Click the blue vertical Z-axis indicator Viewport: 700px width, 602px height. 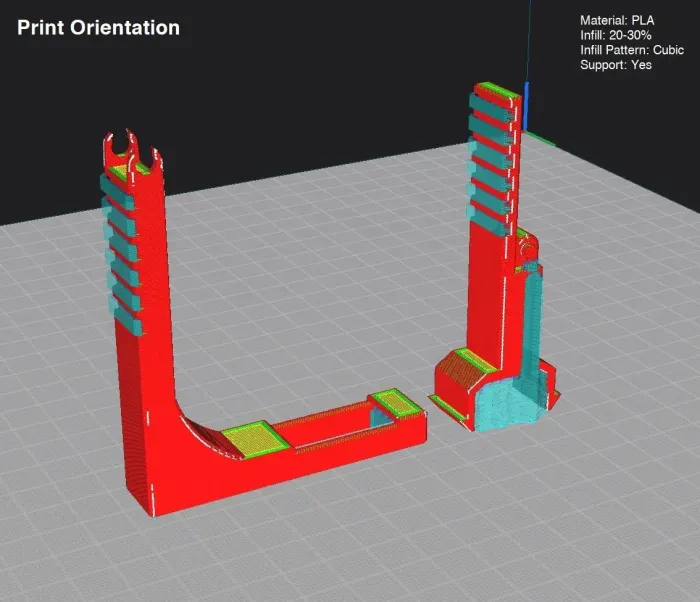527,105
